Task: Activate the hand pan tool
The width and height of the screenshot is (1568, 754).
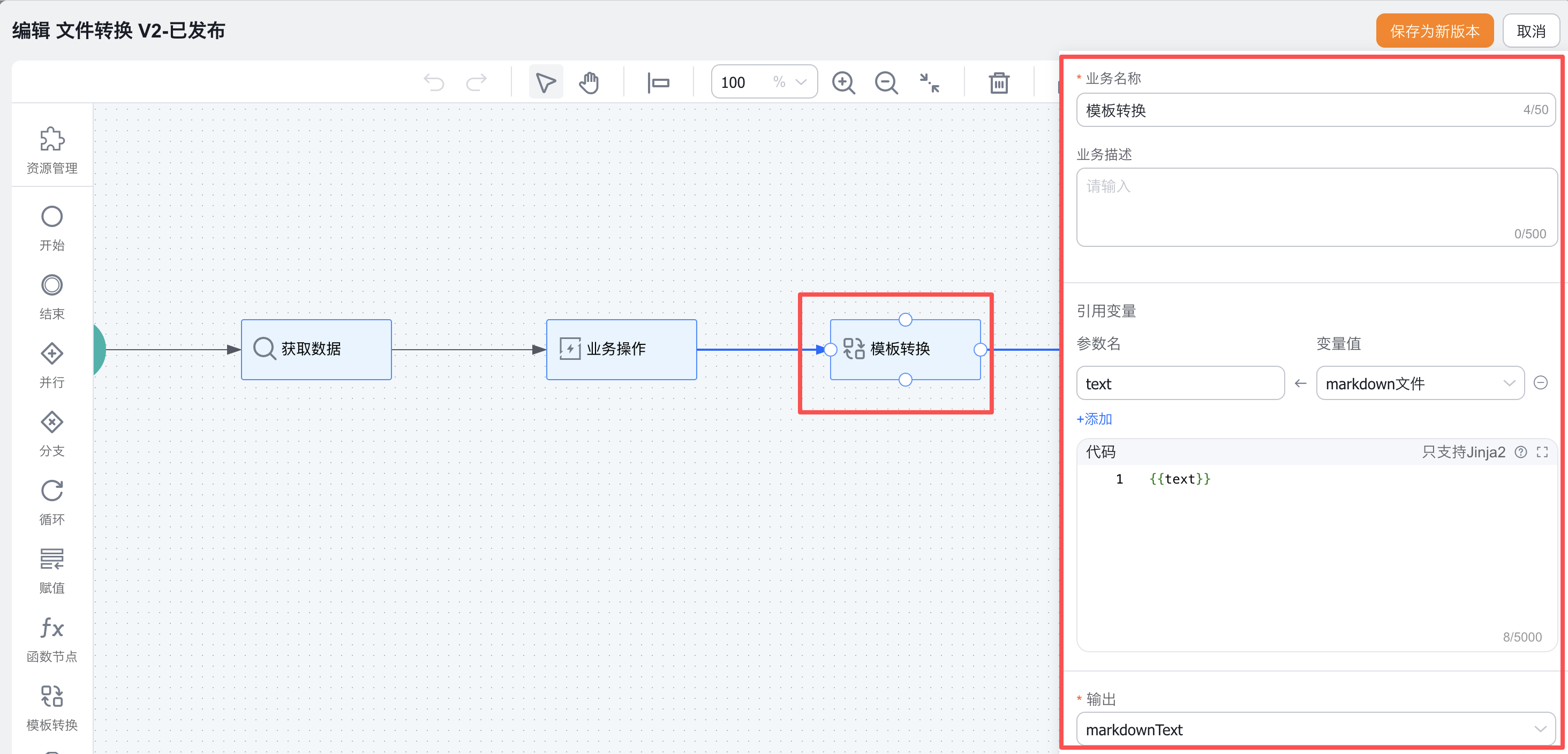Action: point(589,82)
